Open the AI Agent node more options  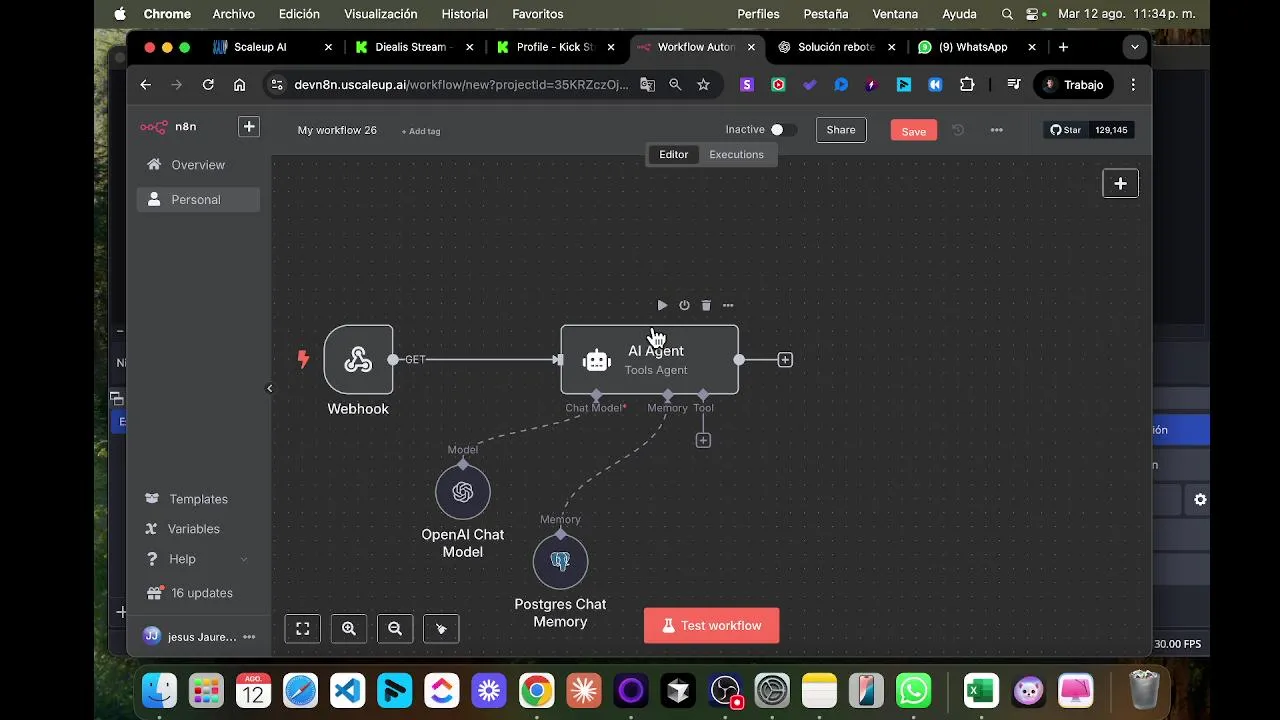(x=728, y=305)
